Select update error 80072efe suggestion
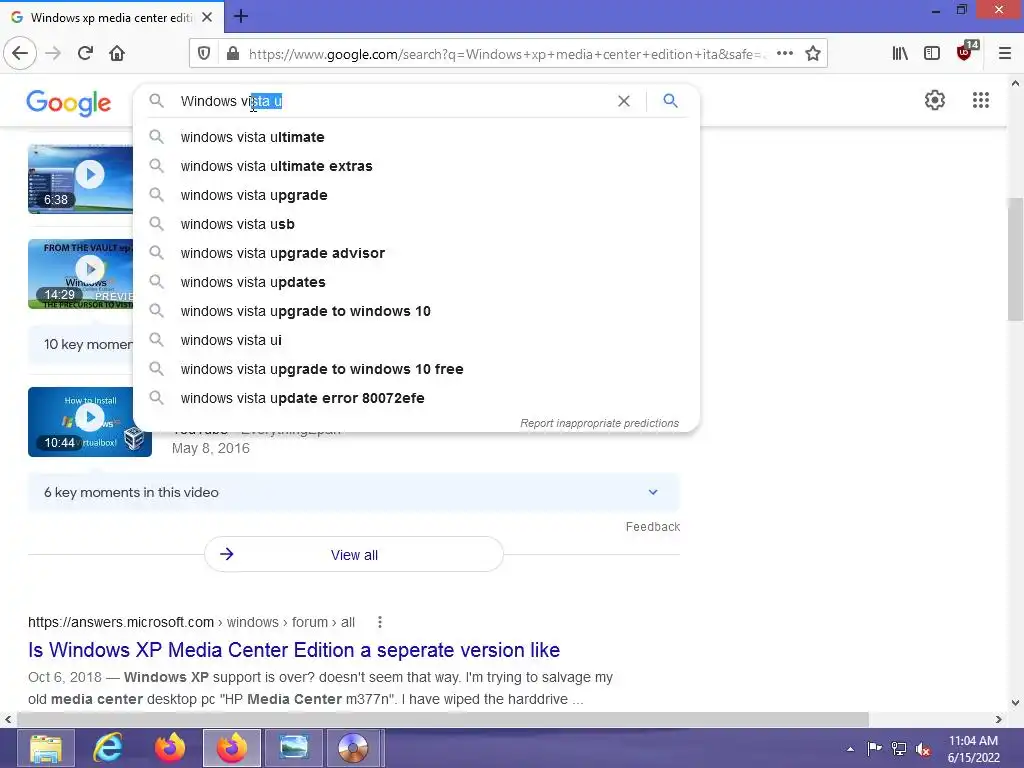1024x768 pixels. pos(416,398)
